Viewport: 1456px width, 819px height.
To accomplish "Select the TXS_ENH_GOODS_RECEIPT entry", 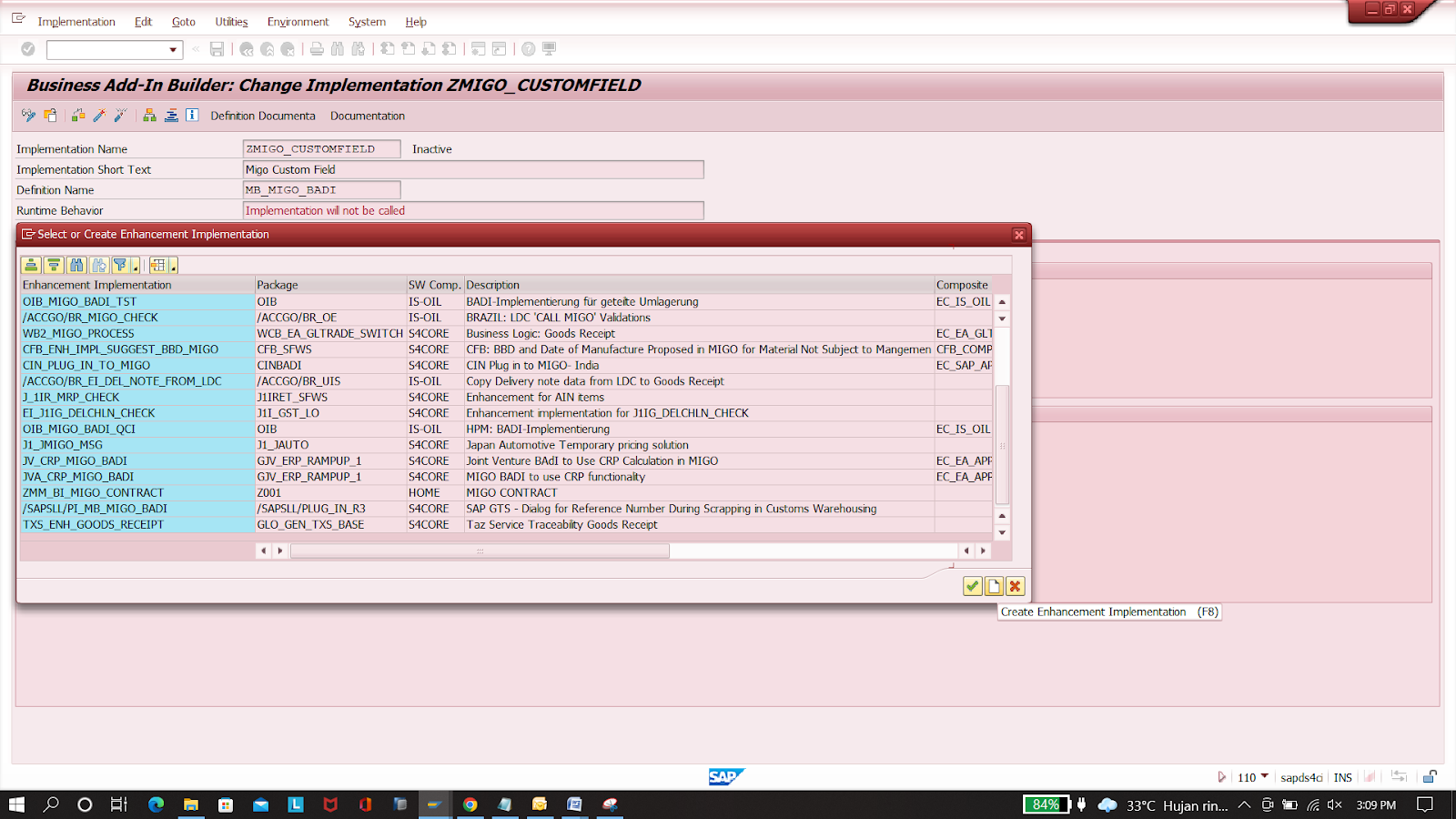I will (137, 524).
